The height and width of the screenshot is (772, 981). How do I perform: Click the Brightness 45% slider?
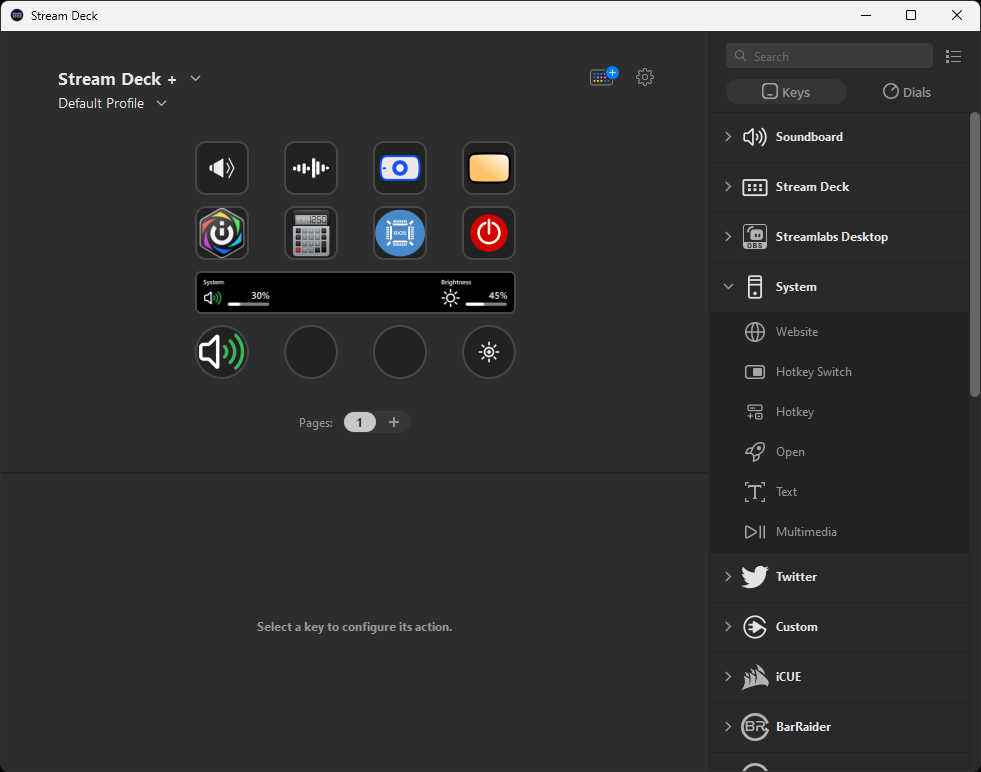(x=486, y=304)
